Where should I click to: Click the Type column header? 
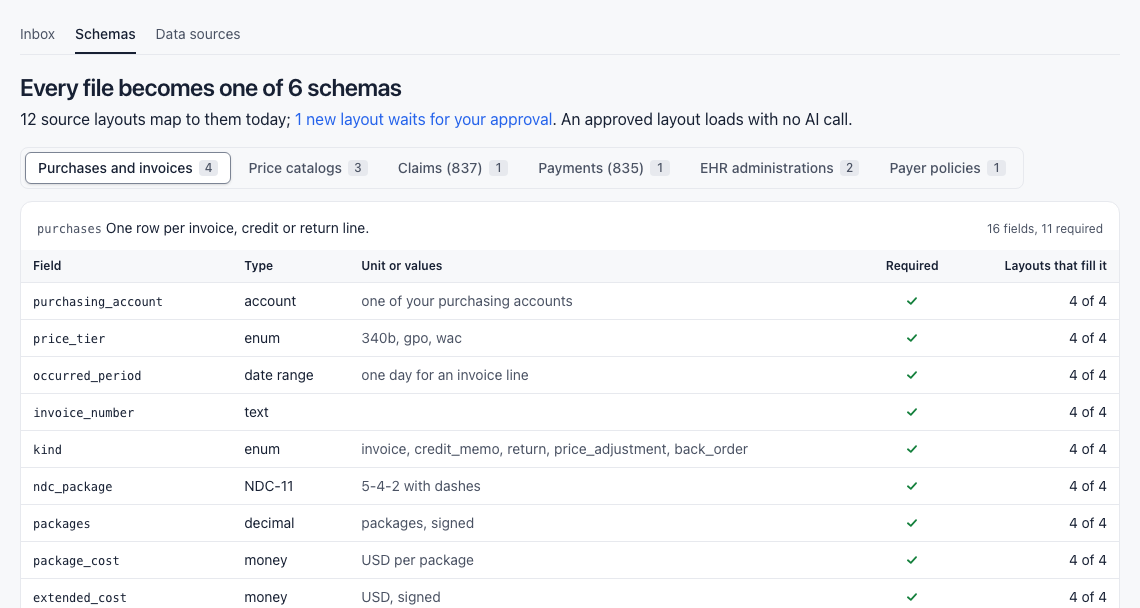pos(258,265)
